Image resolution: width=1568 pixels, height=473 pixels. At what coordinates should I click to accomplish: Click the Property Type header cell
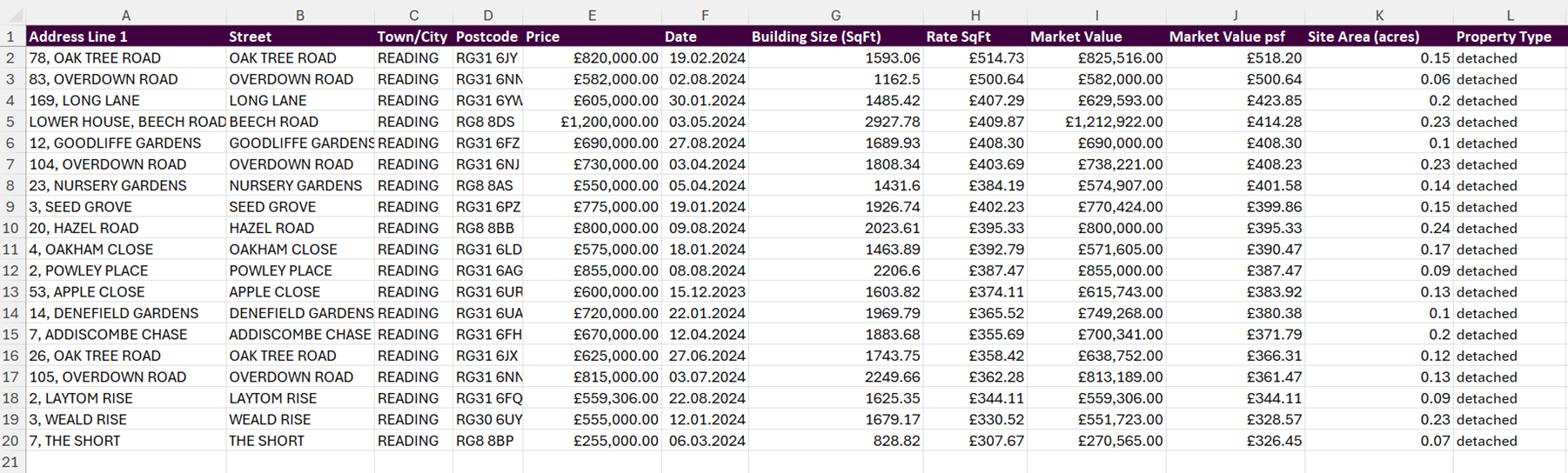pyautogui.click(x=1510, y=37)
